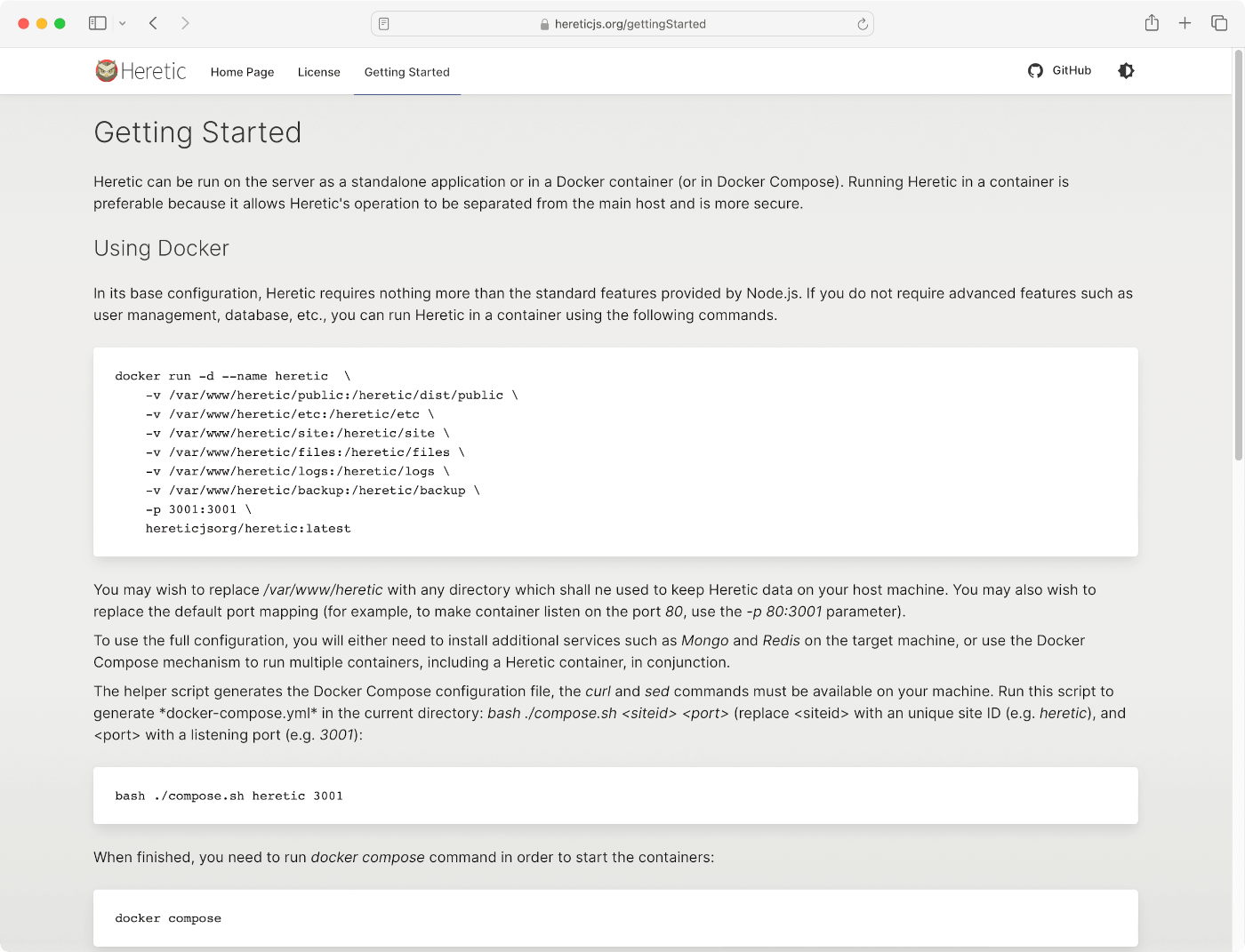The height and width of the screenshot is (952, 1245).
Task: Show the tab overview
Action: 1219,23
